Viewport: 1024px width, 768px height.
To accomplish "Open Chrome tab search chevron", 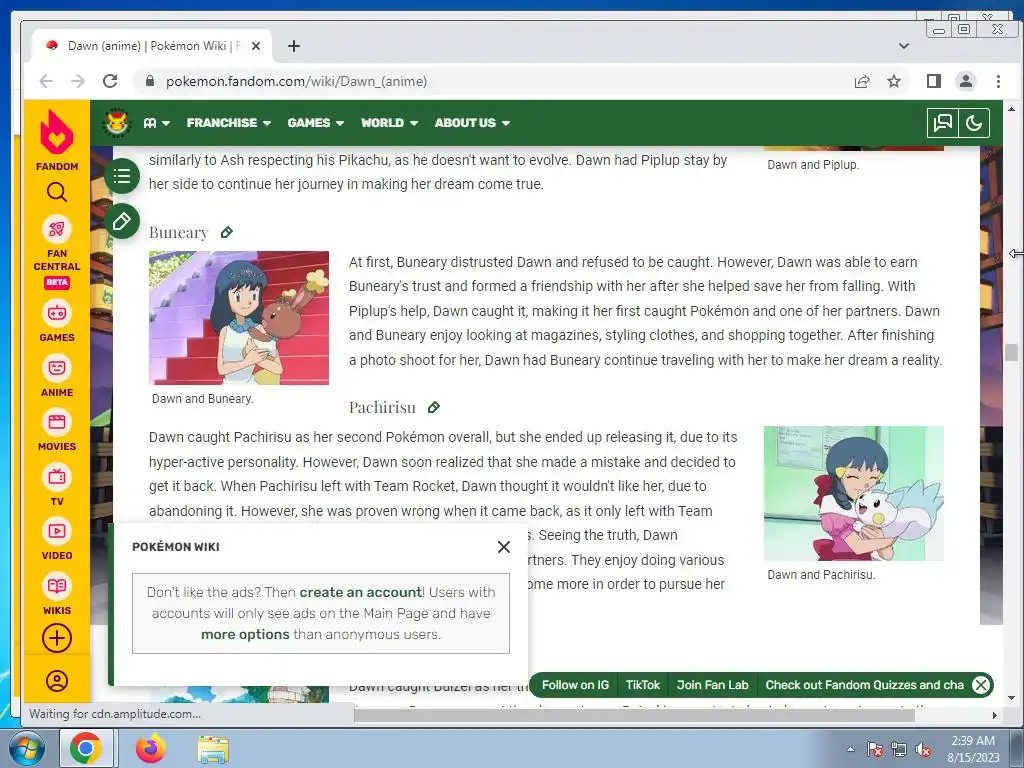I will [x=904, y=46].
